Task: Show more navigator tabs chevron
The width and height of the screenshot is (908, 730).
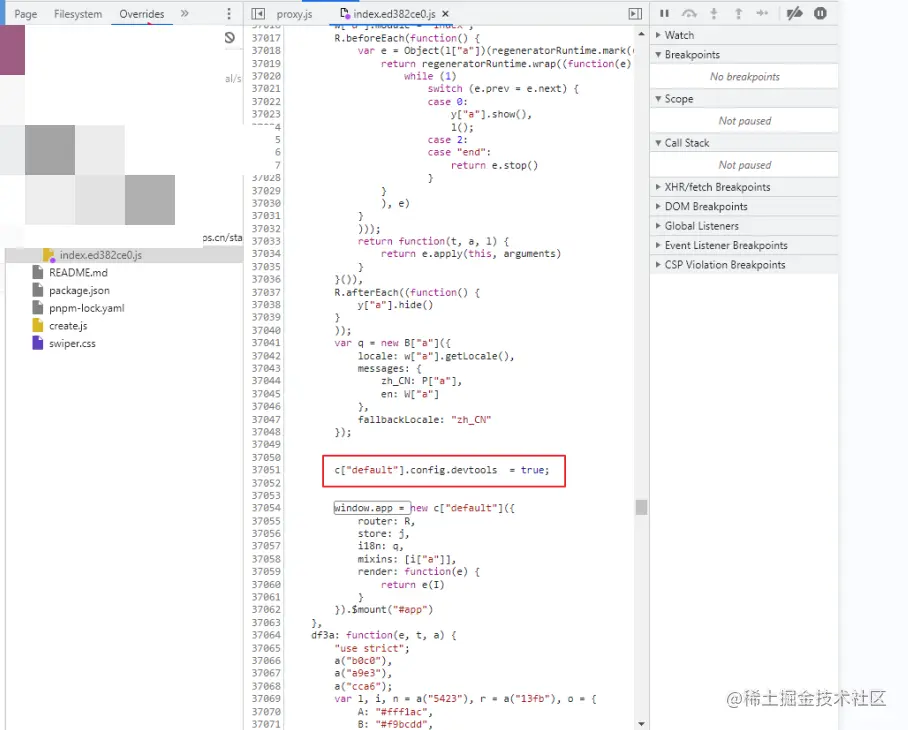Action: (x=184, y=13)
